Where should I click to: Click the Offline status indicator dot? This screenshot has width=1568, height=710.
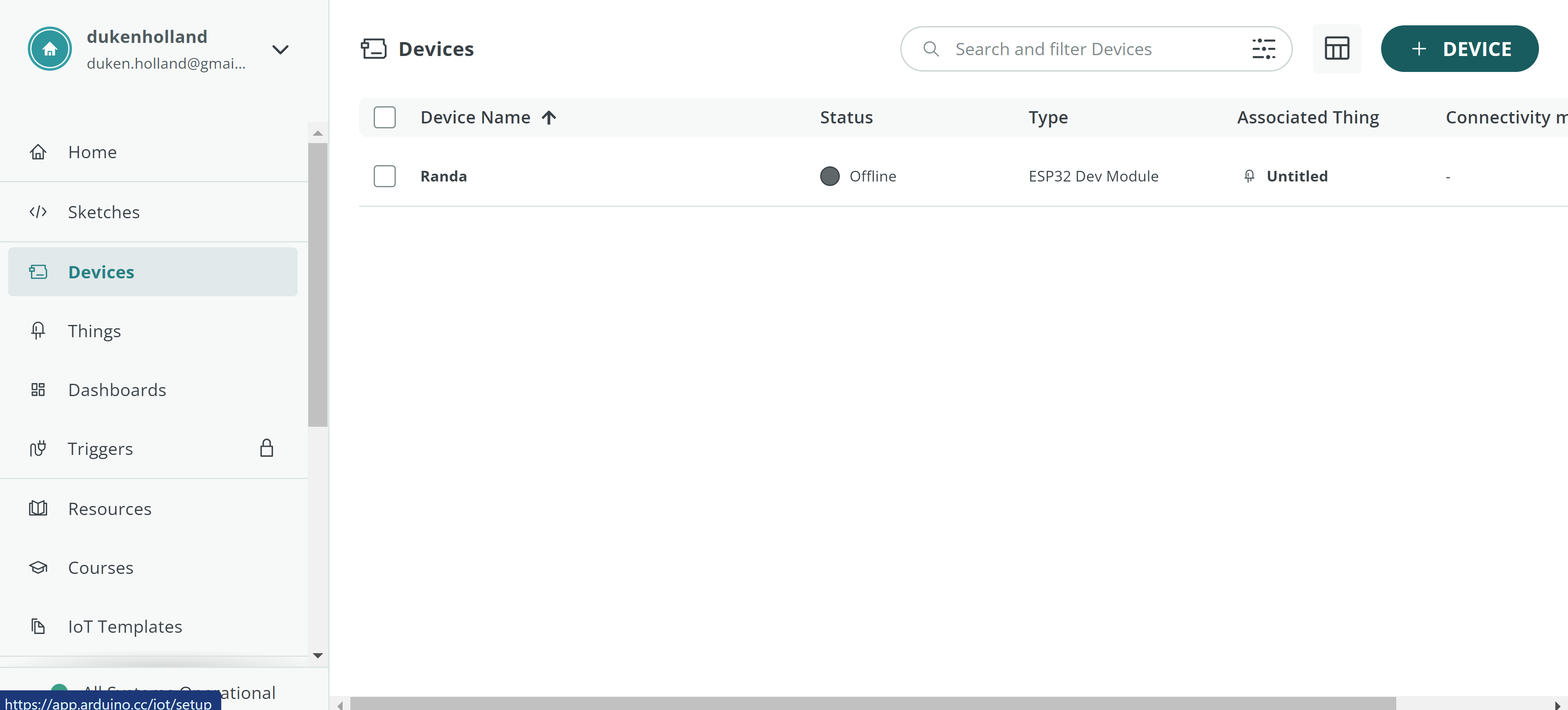point(830,177)
